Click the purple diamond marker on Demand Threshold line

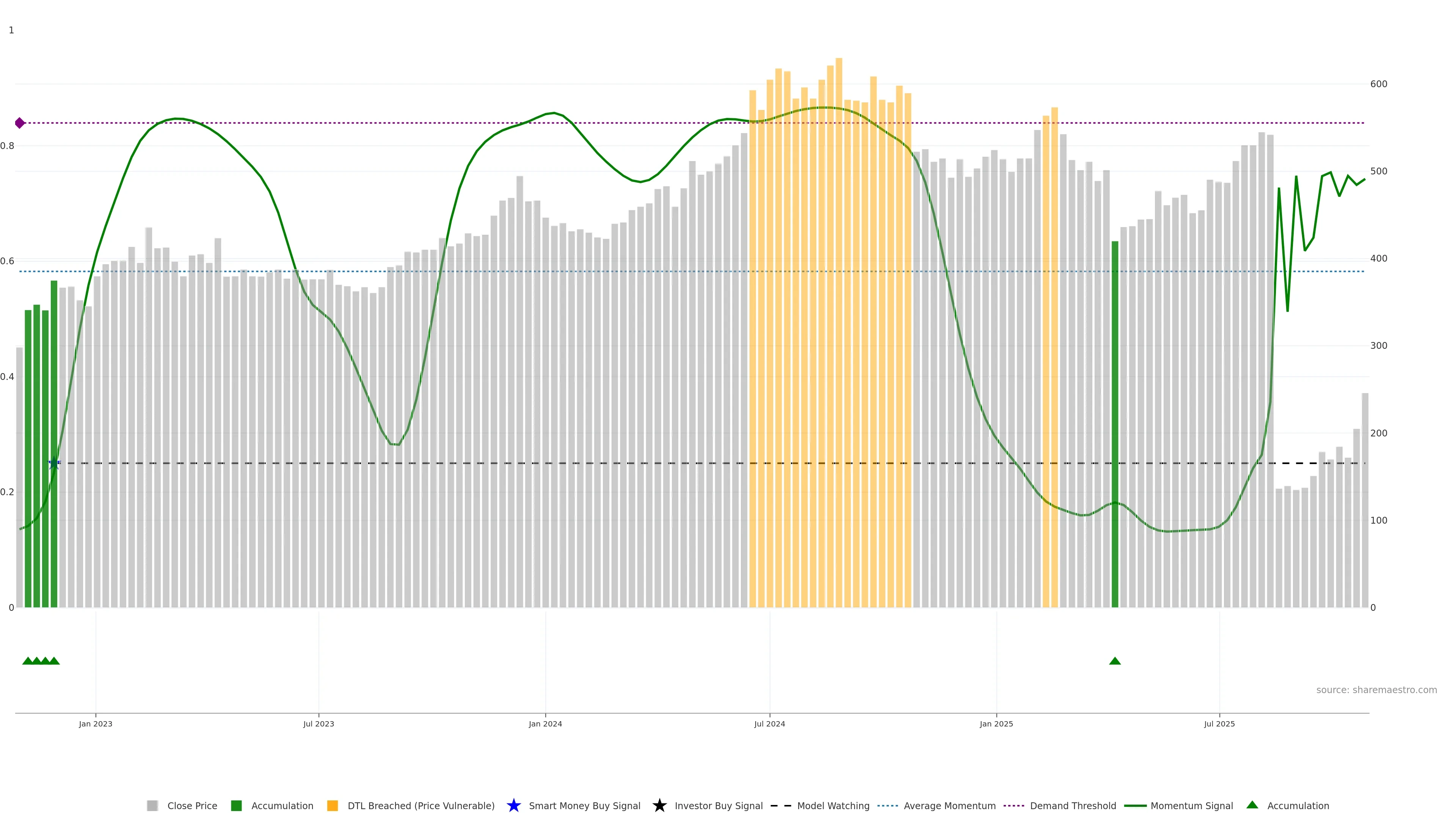point(20,122)
